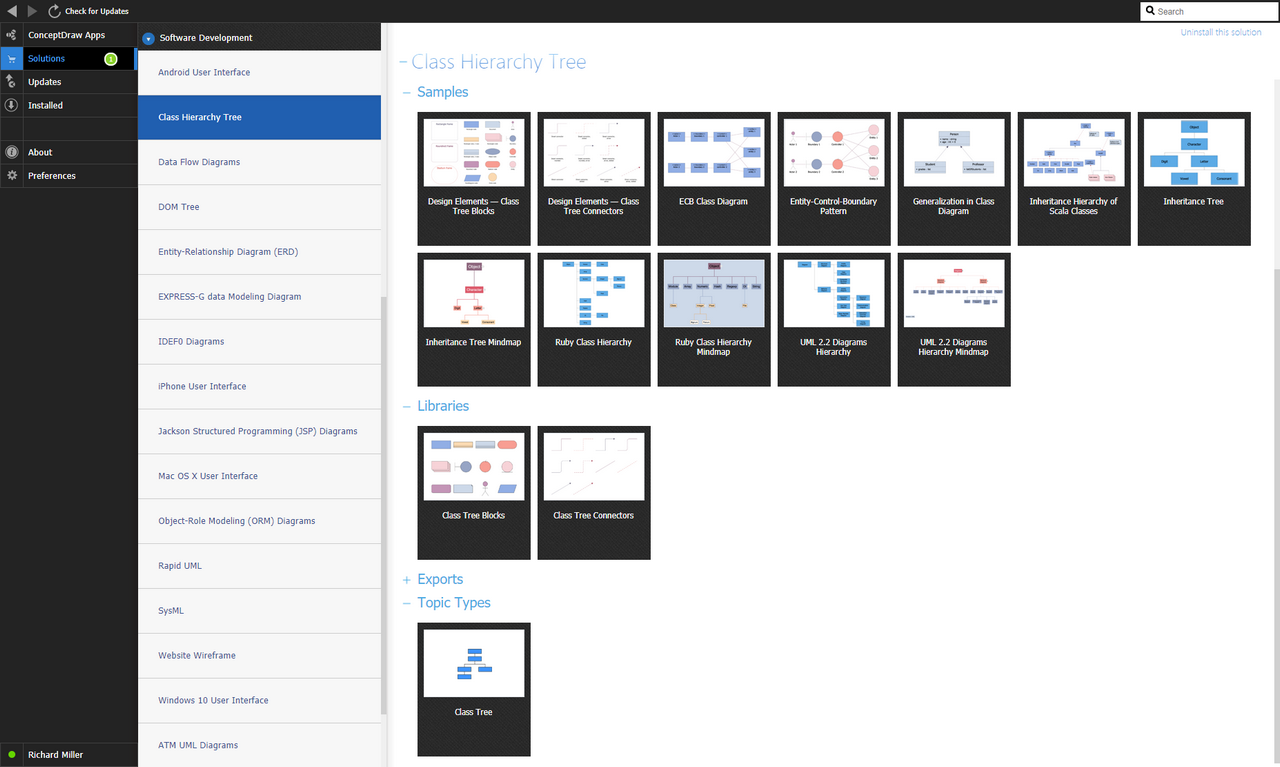Open the About tab

tap(68, 152)
